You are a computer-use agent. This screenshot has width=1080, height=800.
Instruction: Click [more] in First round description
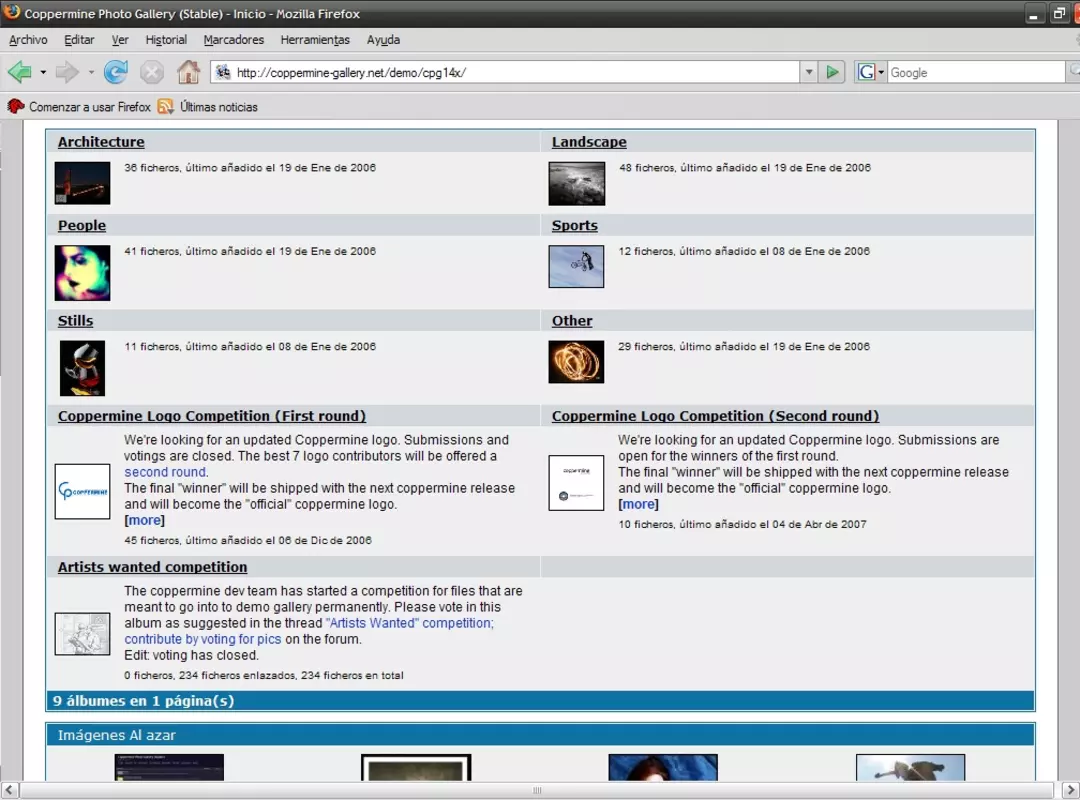point(145,520)
